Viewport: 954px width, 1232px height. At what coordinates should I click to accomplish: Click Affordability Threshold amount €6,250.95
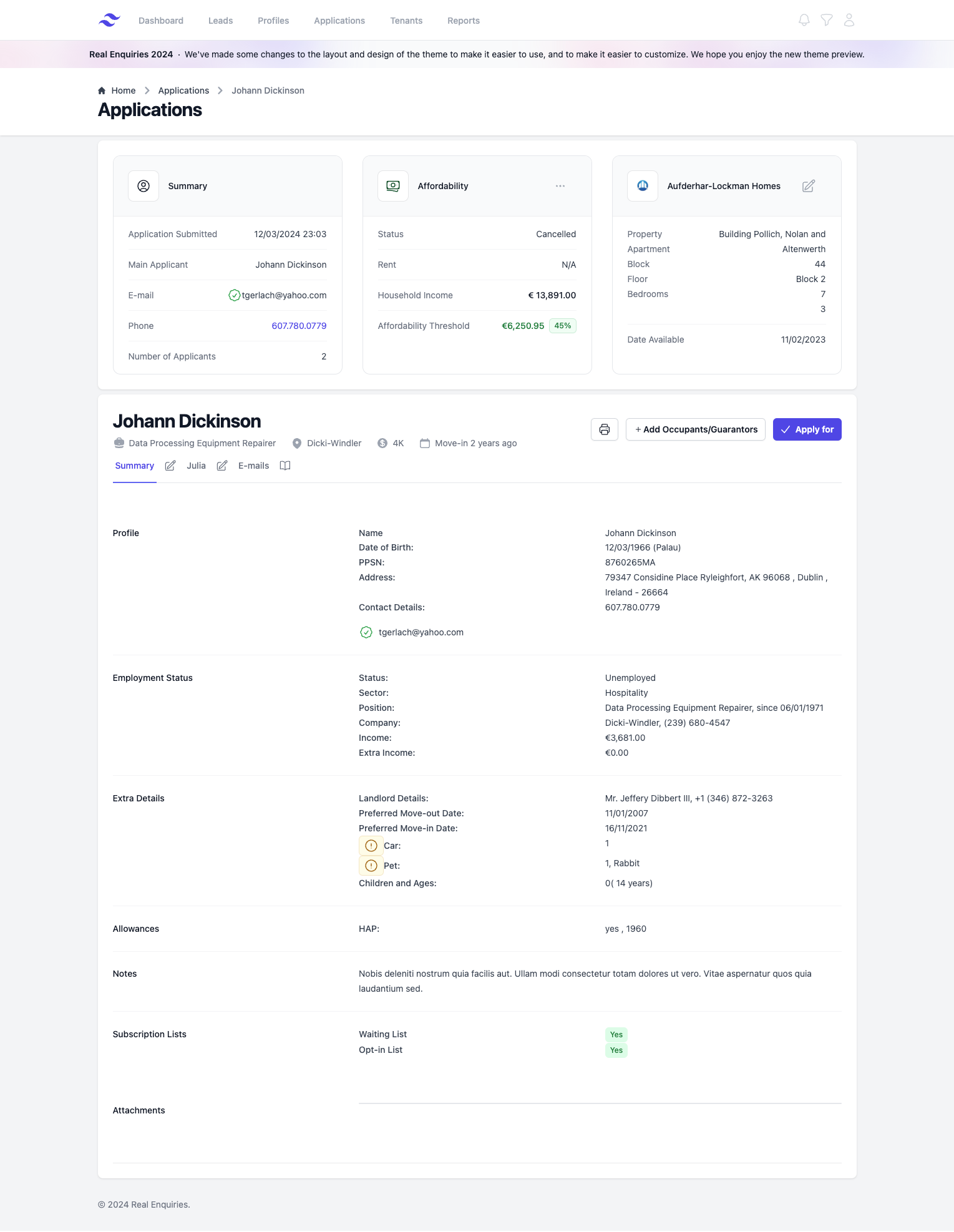tap(523, 326)
